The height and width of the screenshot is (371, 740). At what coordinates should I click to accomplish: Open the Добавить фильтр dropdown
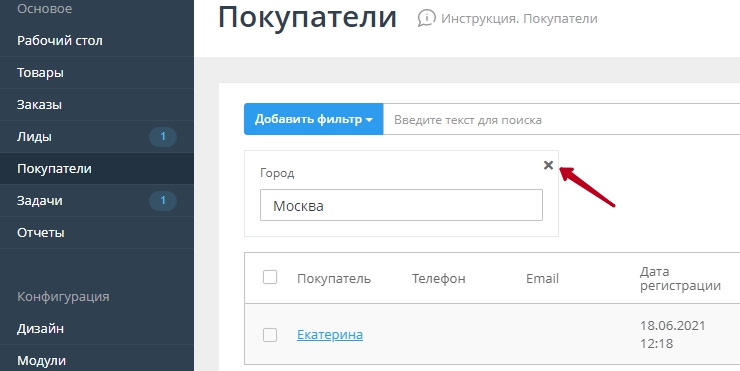click(x=313, y=119)
